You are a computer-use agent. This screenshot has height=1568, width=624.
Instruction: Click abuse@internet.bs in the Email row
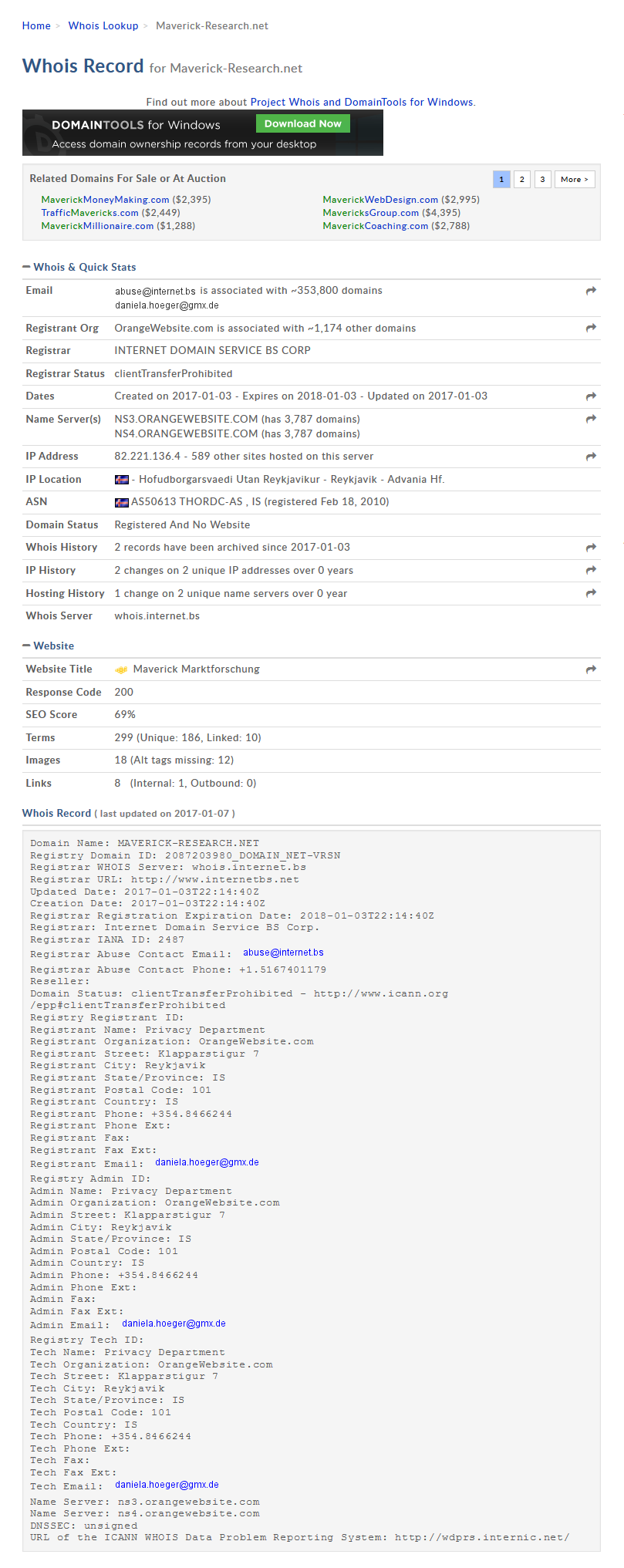click(155, 292)
